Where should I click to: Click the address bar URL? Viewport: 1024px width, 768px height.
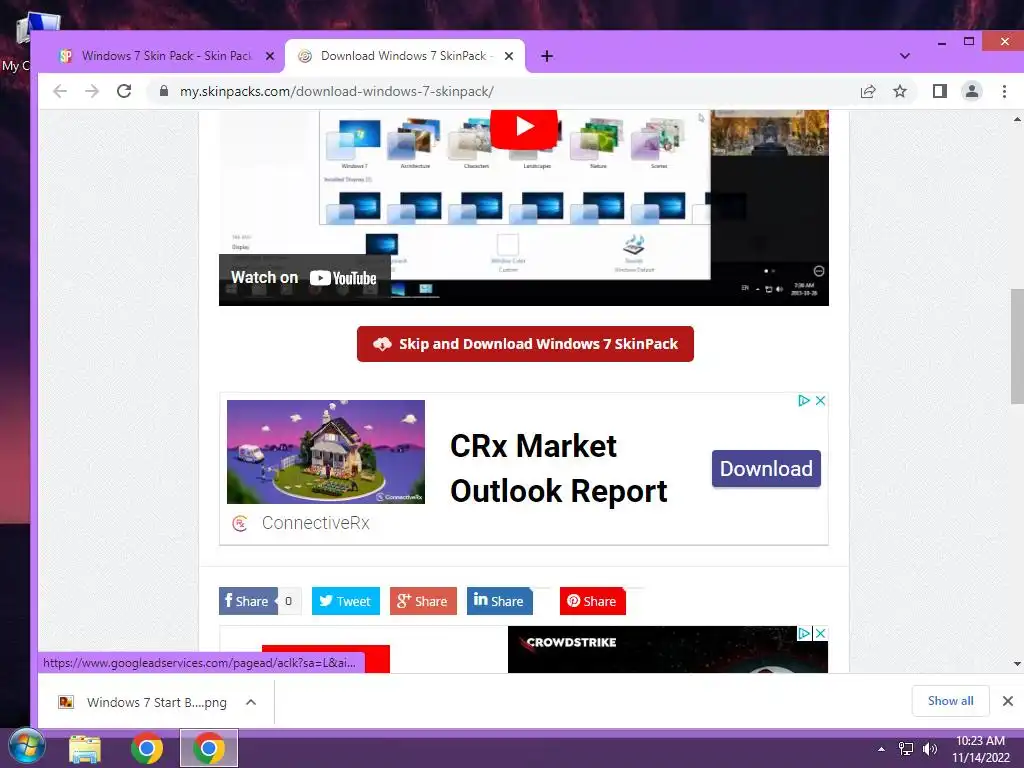pyautogui.click(x=336, y=91)
